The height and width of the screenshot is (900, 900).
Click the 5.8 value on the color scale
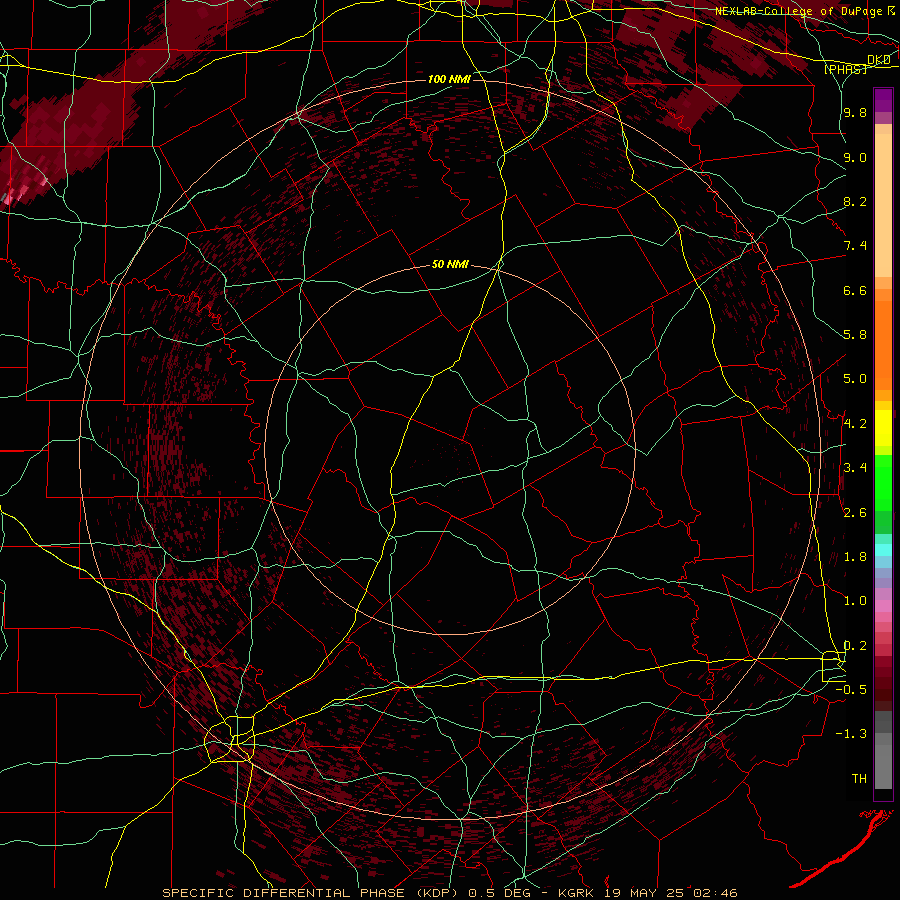(855, 335)
